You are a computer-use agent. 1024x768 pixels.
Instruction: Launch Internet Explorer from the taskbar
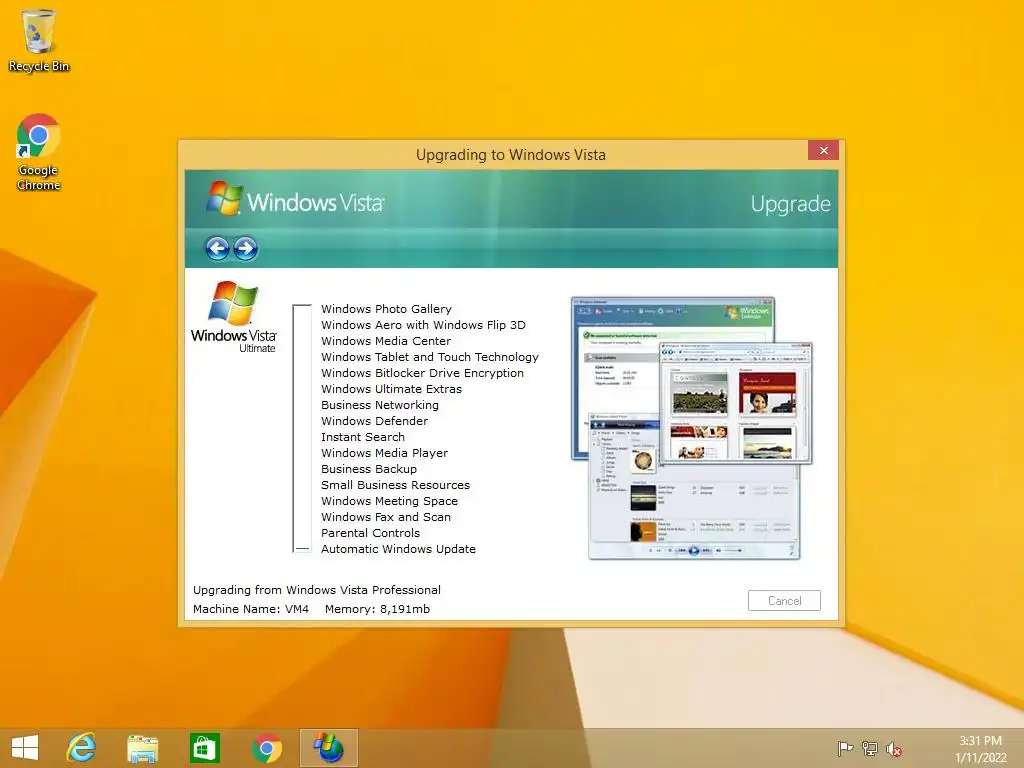[x=82, y=748]
